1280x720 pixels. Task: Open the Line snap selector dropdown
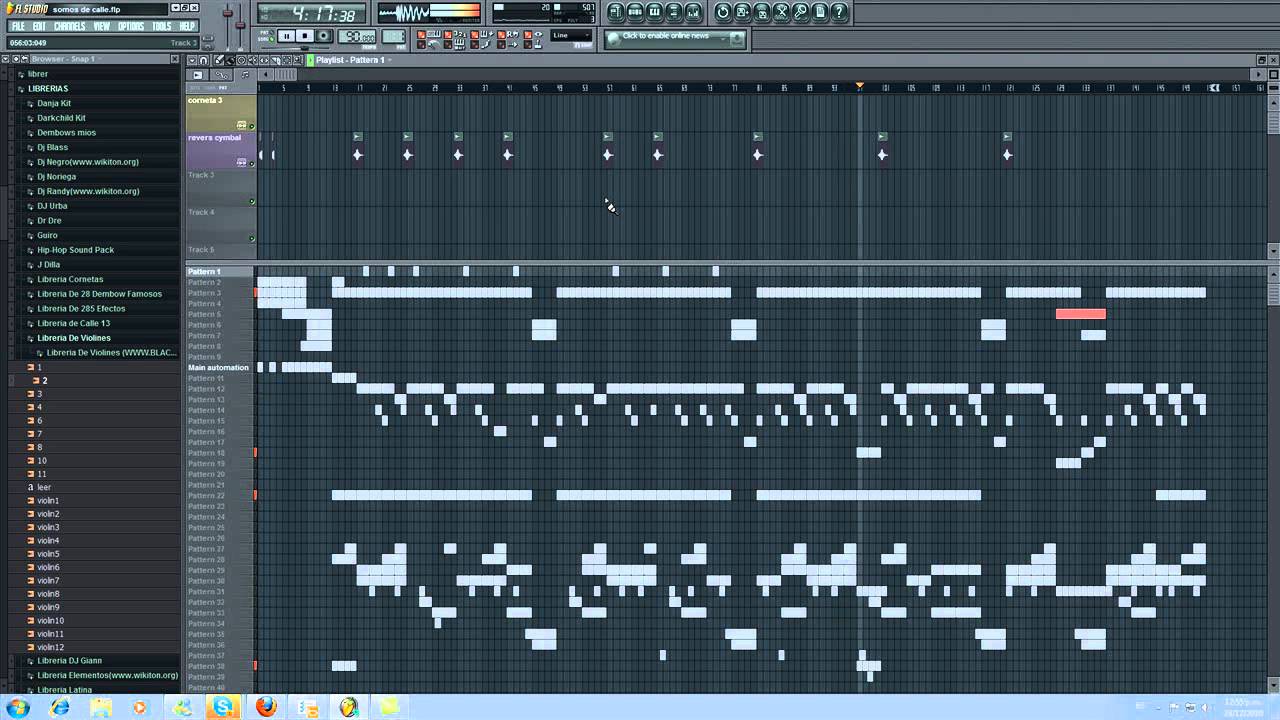pyautogui.click(x=572, y=36)
